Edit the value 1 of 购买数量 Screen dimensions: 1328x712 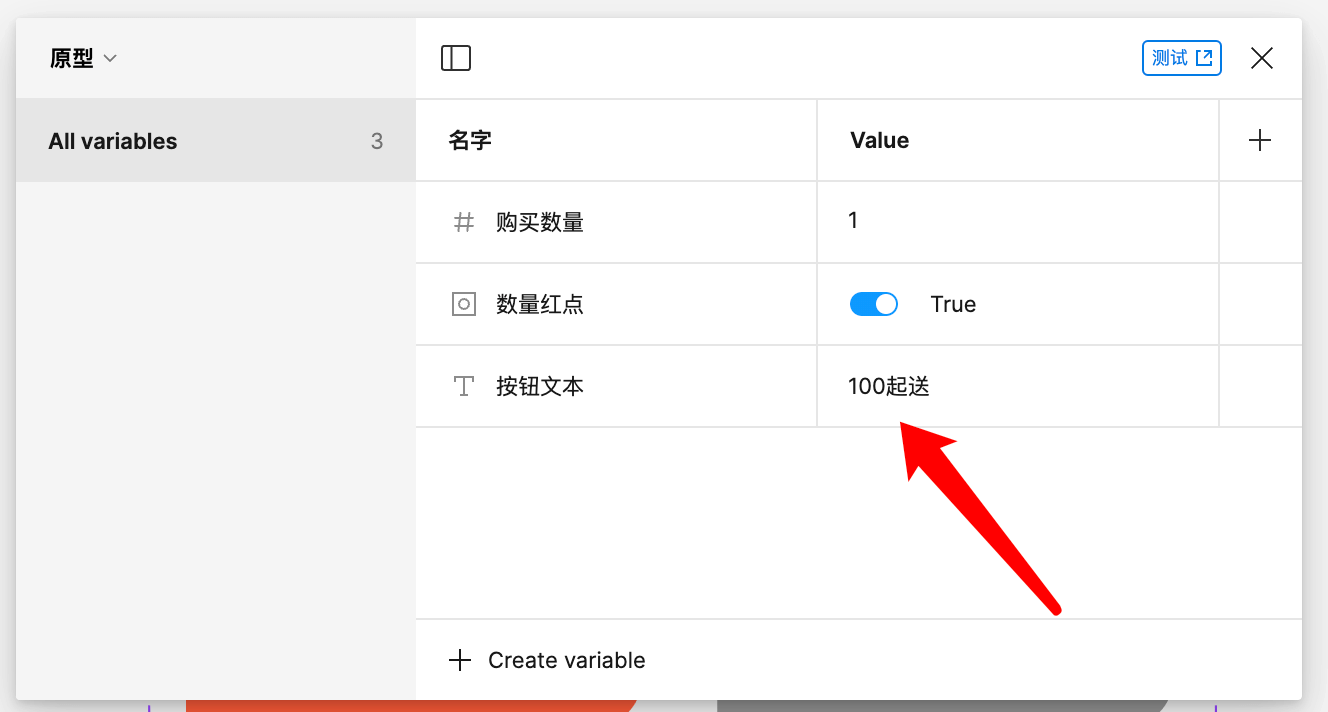tap(853, 221)
